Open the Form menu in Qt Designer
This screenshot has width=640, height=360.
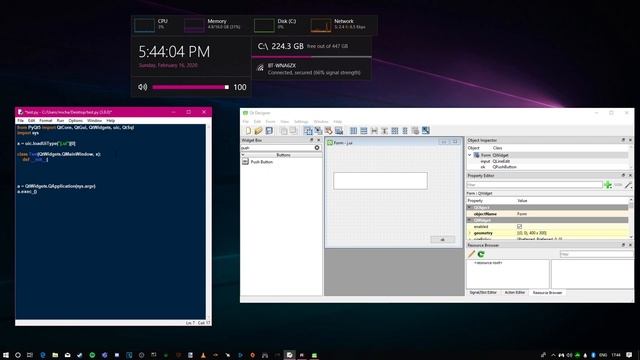click(x=270, y=122)
